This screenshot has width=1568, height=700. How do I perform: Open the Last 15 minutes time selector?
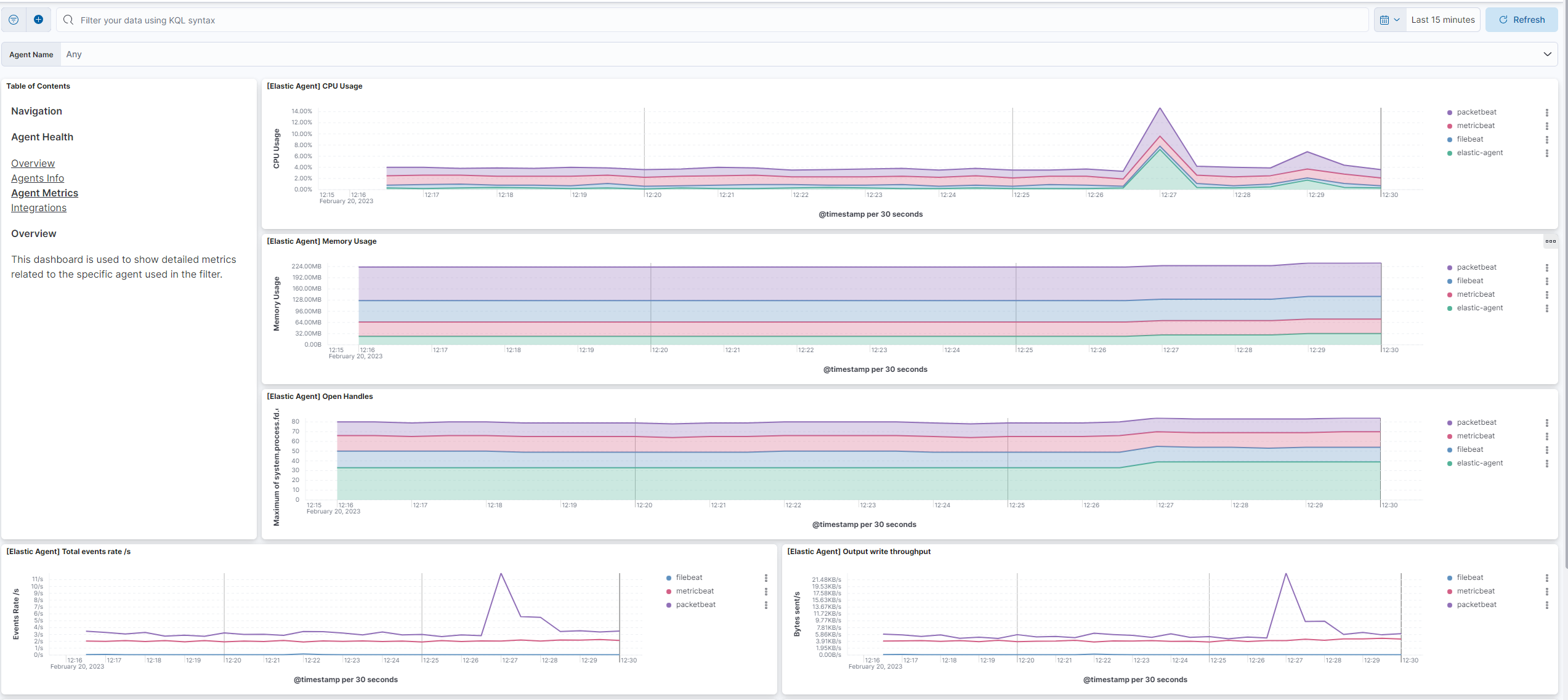click(x=1443, y=19)
